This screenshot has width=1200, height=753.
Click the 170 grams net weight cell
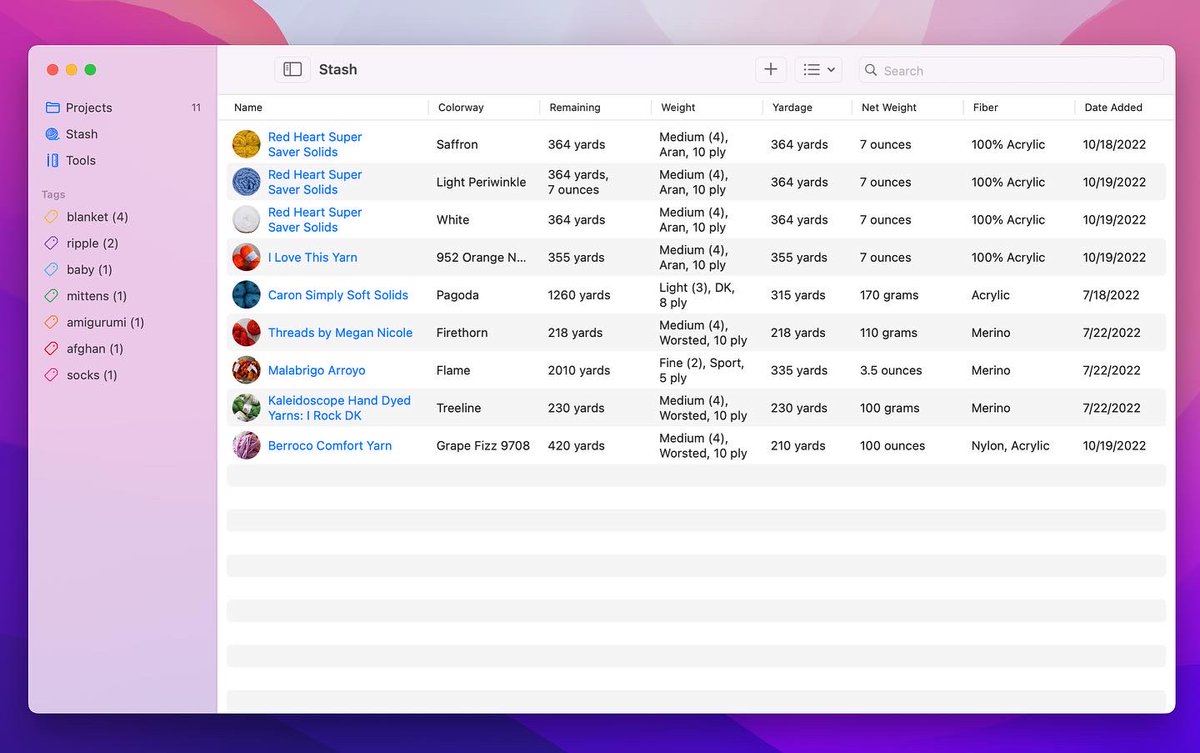pyautogui.click(x=889, y=295)
